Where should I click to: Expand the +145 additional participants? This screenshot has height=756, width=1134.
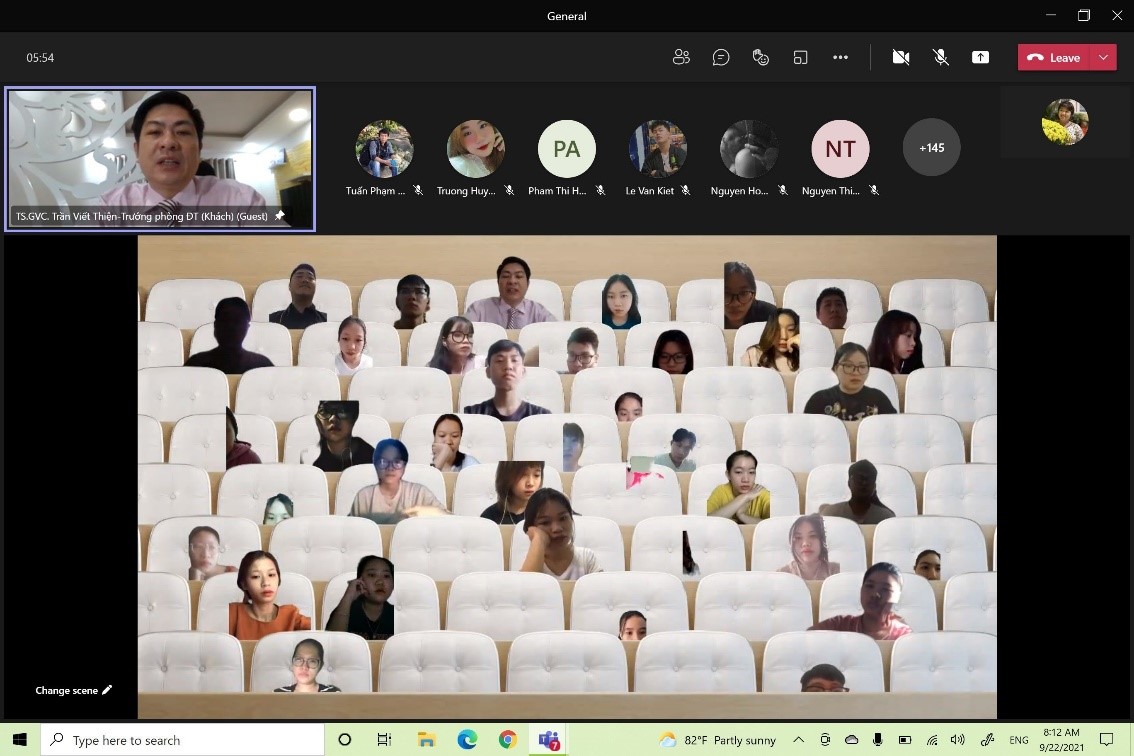(x=931, y=148)
